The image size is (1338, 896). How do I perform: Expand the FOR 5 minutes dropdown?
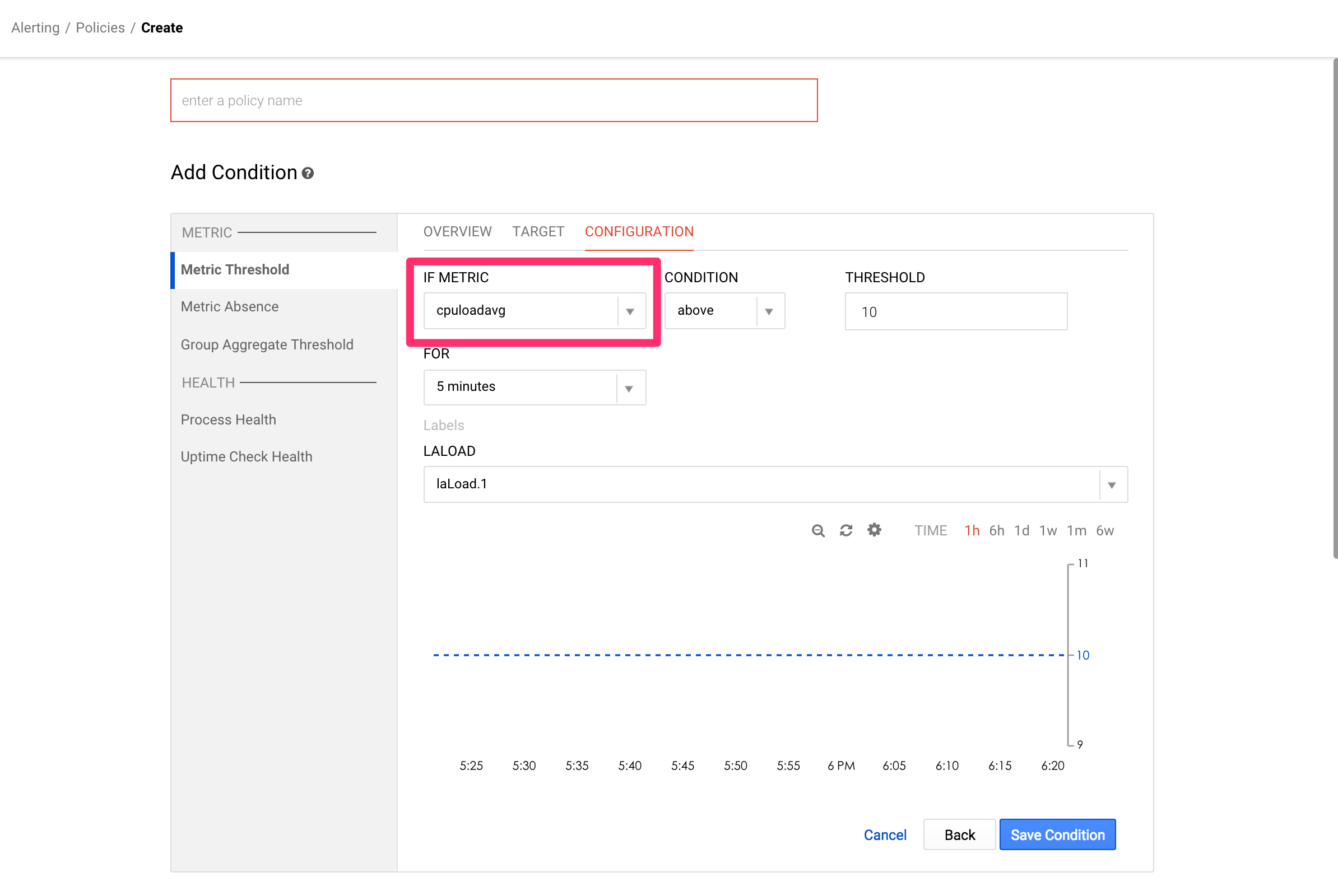(x=629, y=388)
